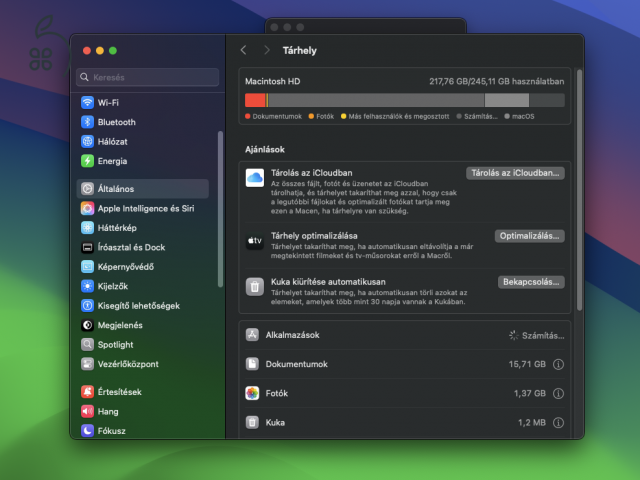The width and height of the screenshot is (640, 480).
Task: Click the red Dokumentumok storage bar segment
Action: (x=255, y=100)
